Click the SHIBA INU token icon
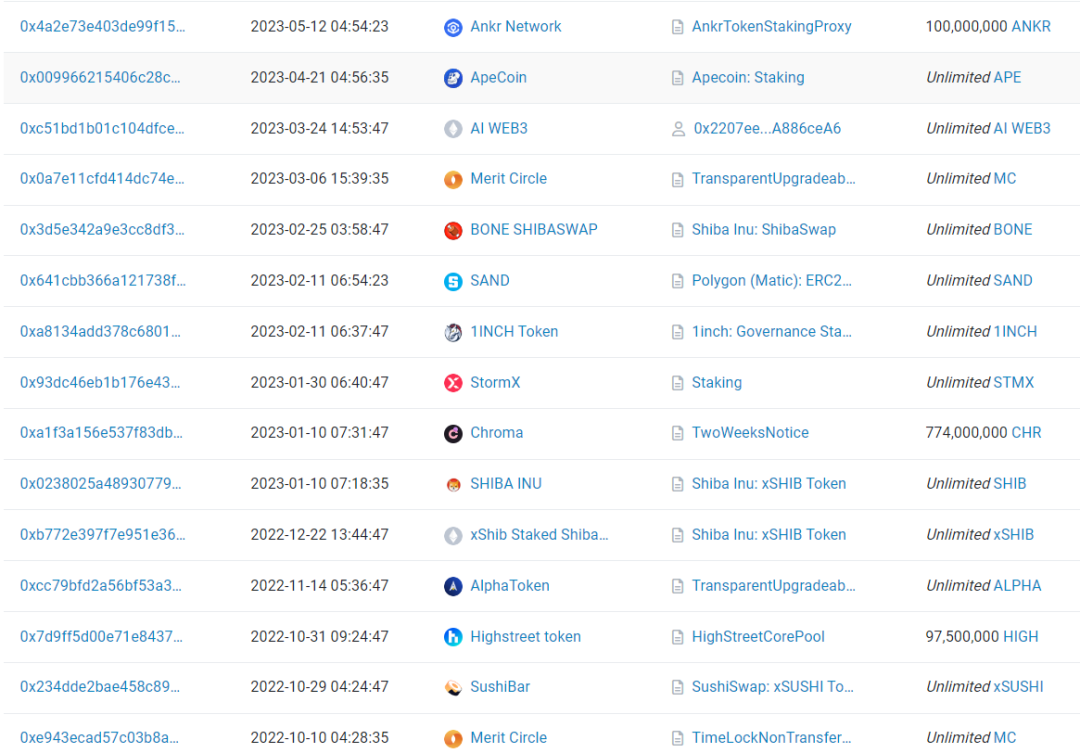The width and height of the screenshot is (1080, 753). click(x=453, y=485)
